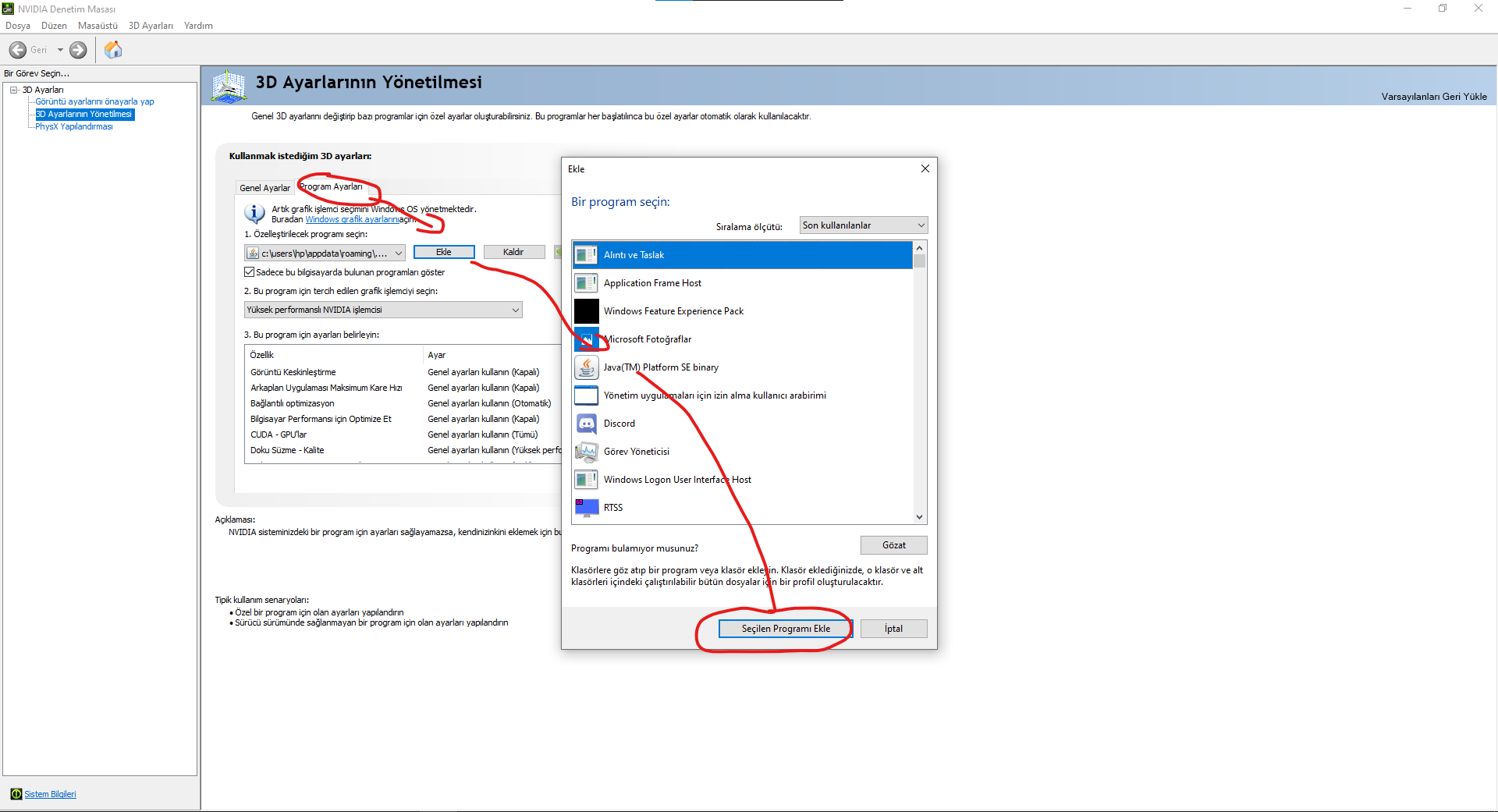Select the Yönetim uygulamaları izin arabirimi icon
Image resolution: width=1498 pixels, height=812 pixels.
(586, 395)
